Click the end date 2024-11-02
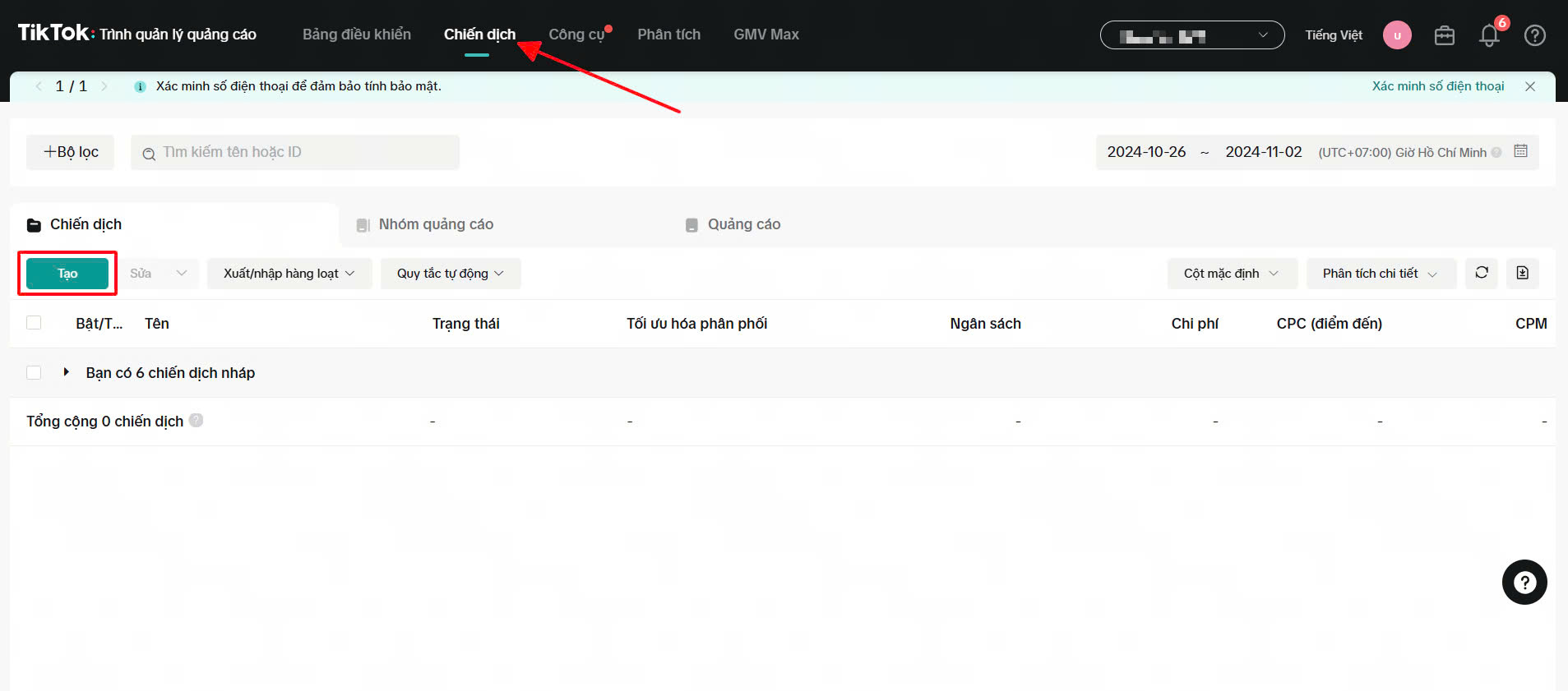 pyautogui.click(x=1264, y=152)
